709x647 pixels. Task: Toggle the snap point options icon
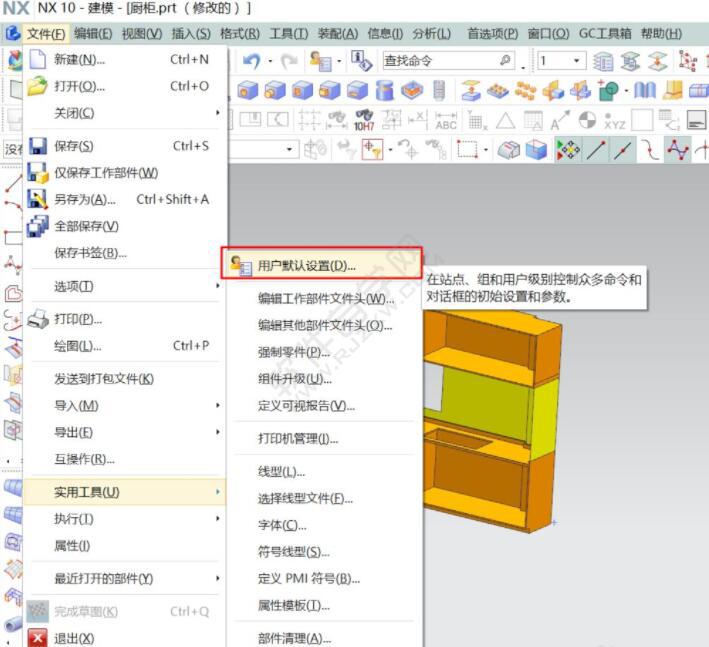click(568, 150)
